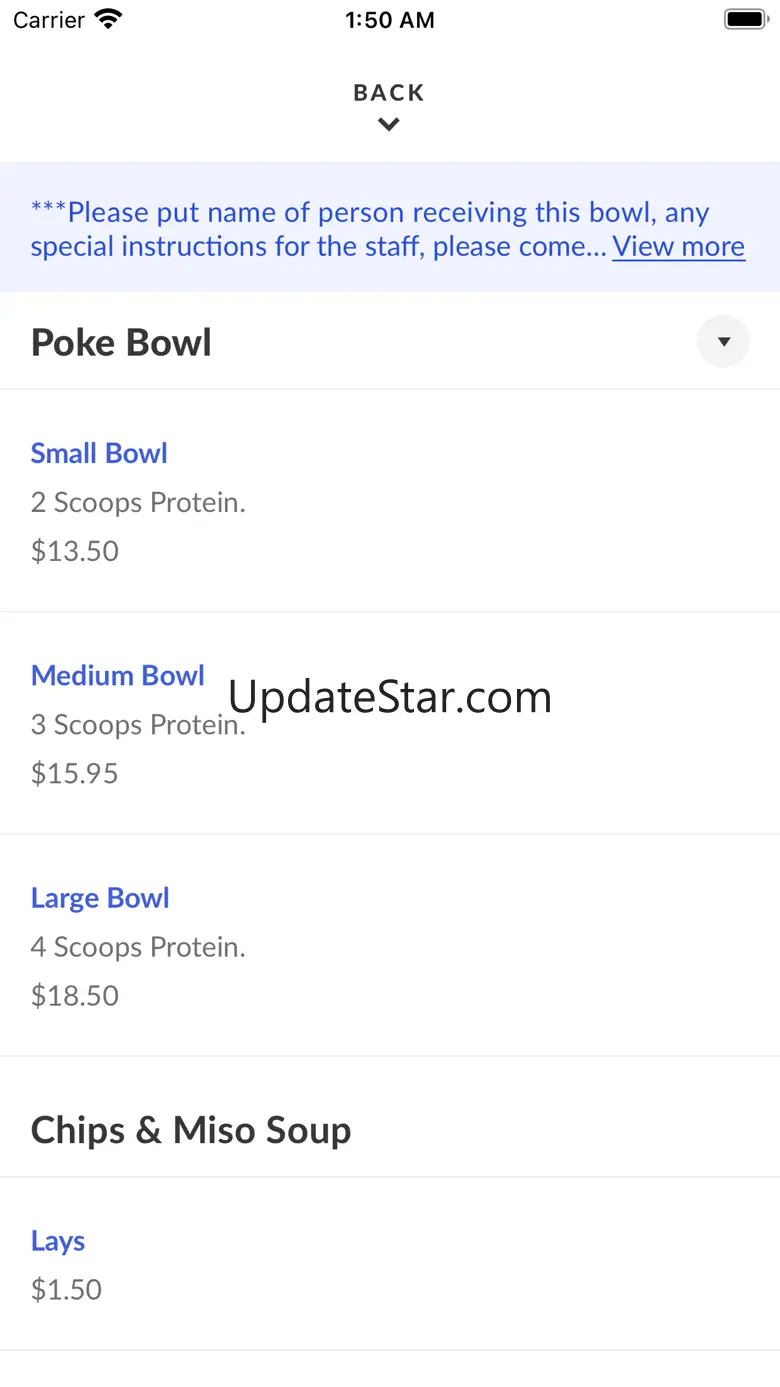The image size is (780, 1387).
Task: Tap the 1:50 AM clock
Action: 389,20
